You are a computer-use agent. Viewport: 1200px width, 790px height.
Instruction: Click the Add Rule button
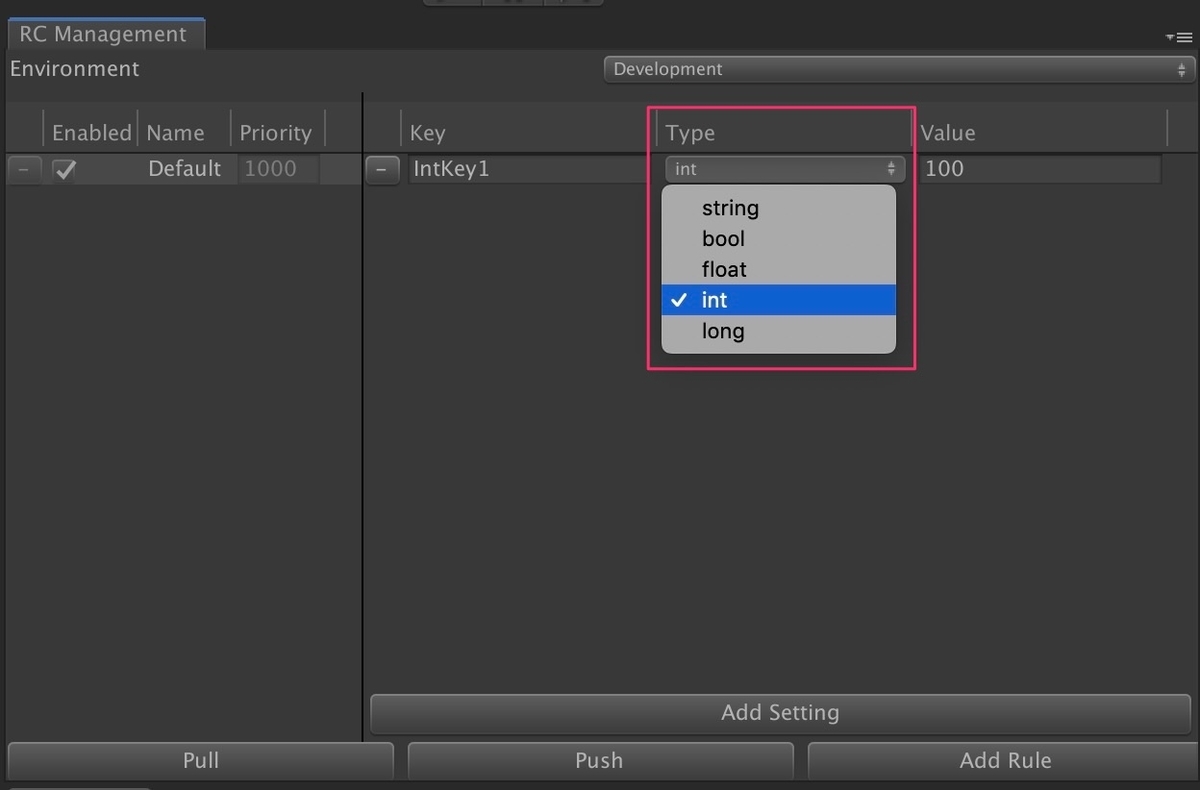click(x=1004, y=760)
